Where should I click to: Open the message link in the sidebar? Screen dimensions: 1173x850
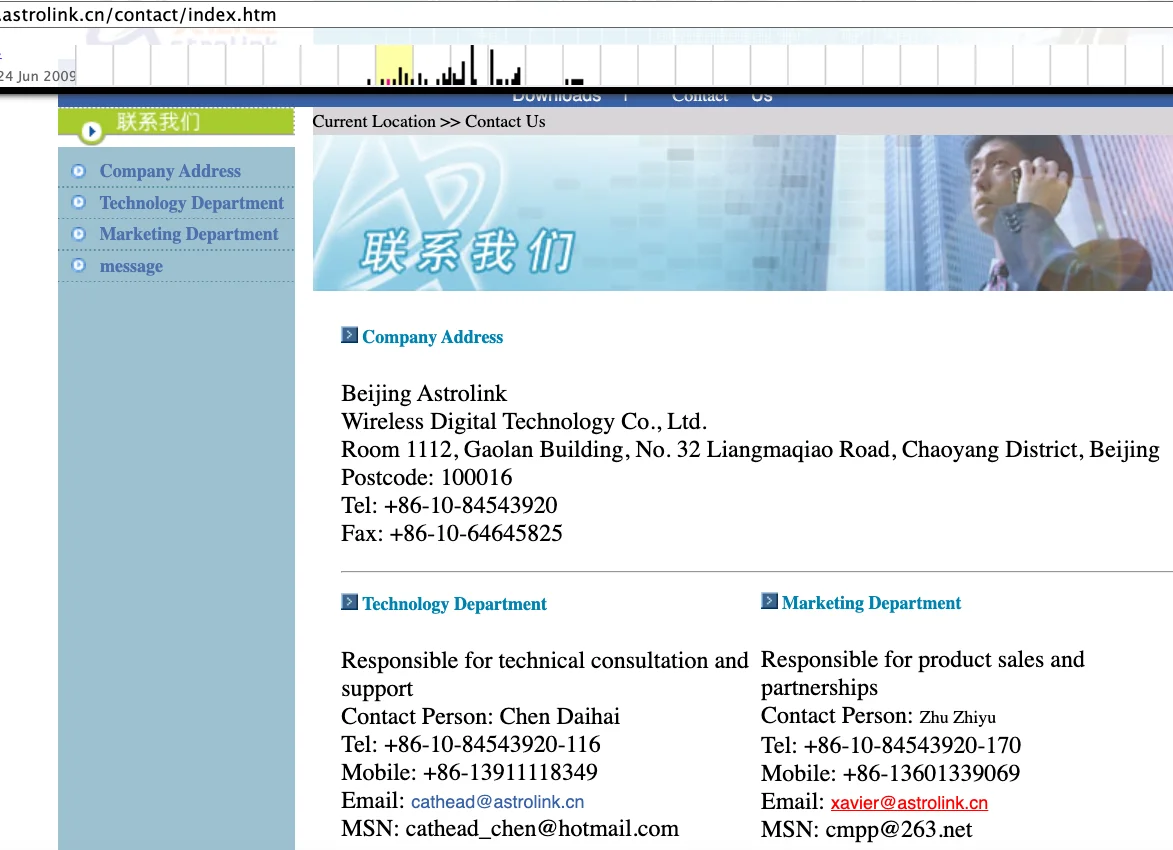pos(131,266)
